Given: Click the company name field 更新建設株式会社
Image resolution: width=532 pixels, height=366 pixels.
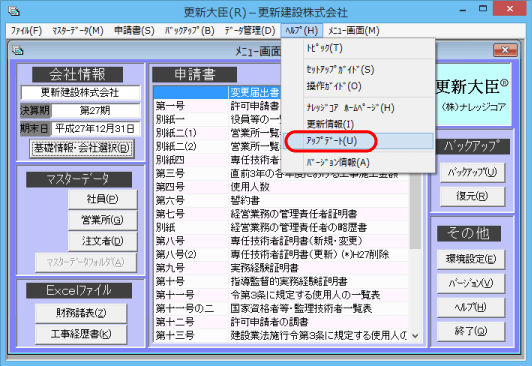Looking at the screenshot, I should tap(80, 93).
